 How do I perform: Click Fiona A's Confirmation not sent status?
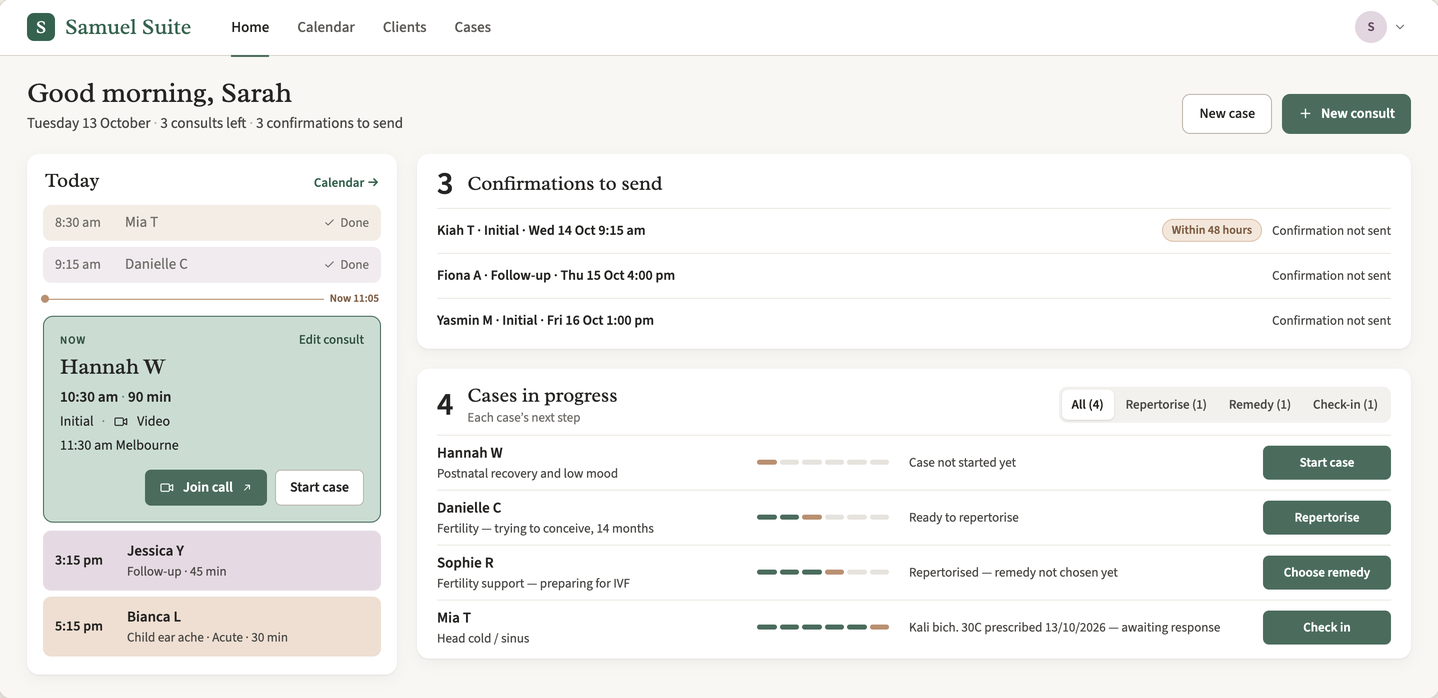(x=1331, y=276)
